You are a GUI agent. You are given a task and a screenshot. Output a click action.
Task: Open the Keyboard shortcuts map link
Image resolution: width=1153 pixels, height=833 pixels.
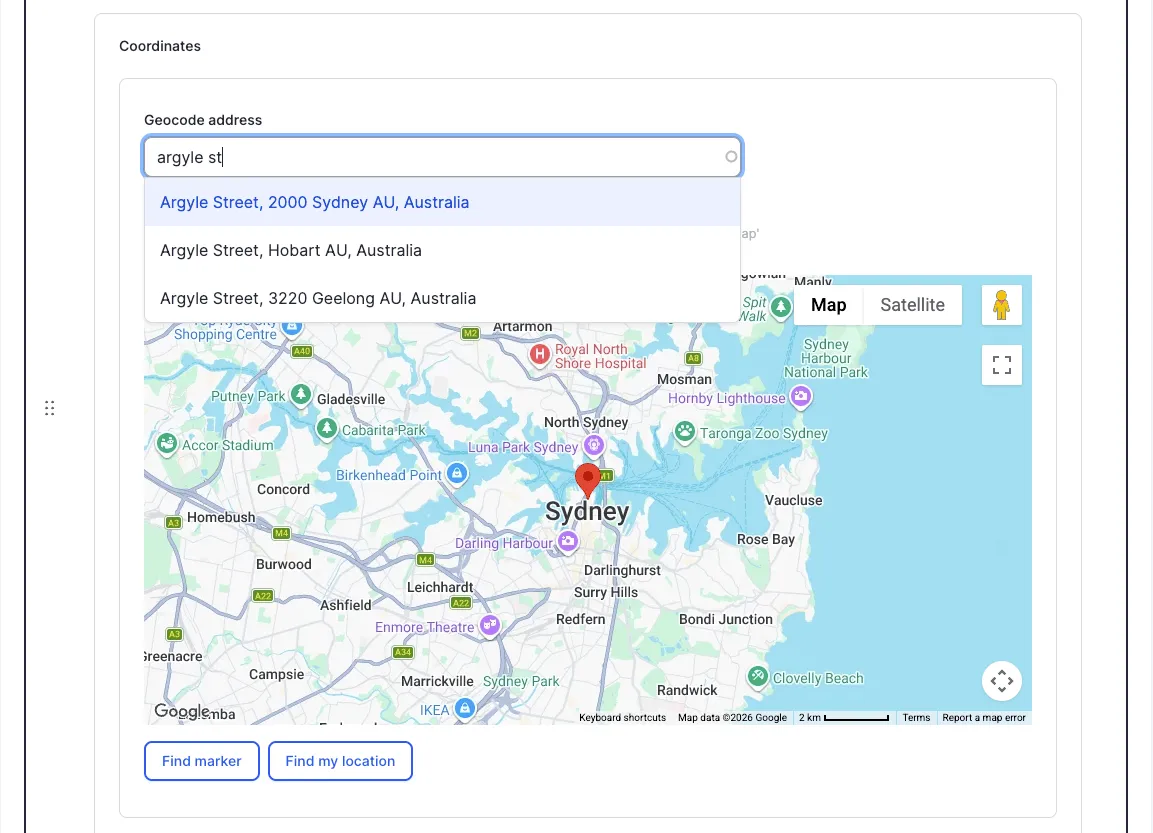622,718
